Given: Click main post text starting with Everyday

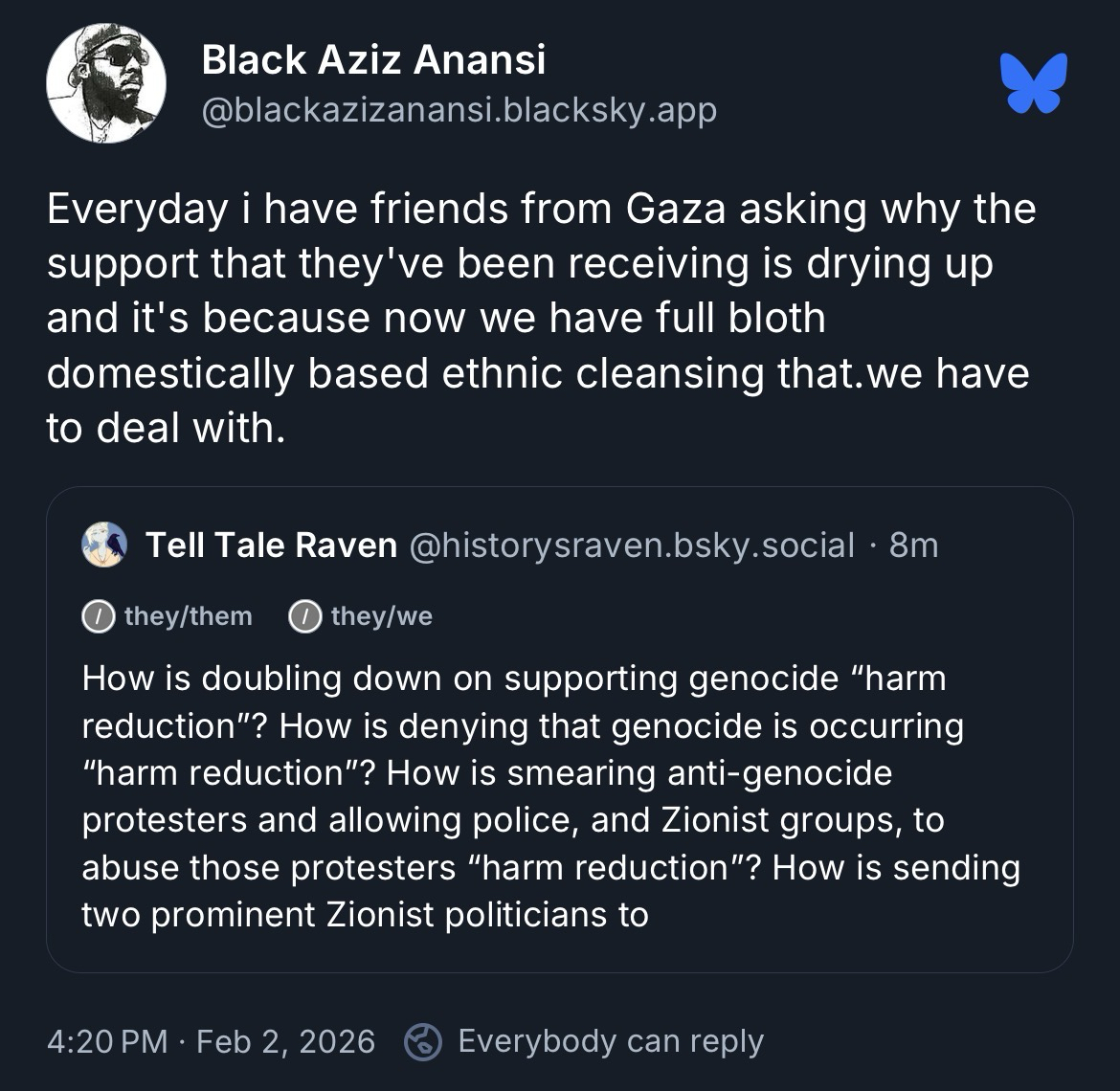Looking at the screenshot, I should pyautogui.click(x=541, y=318).
